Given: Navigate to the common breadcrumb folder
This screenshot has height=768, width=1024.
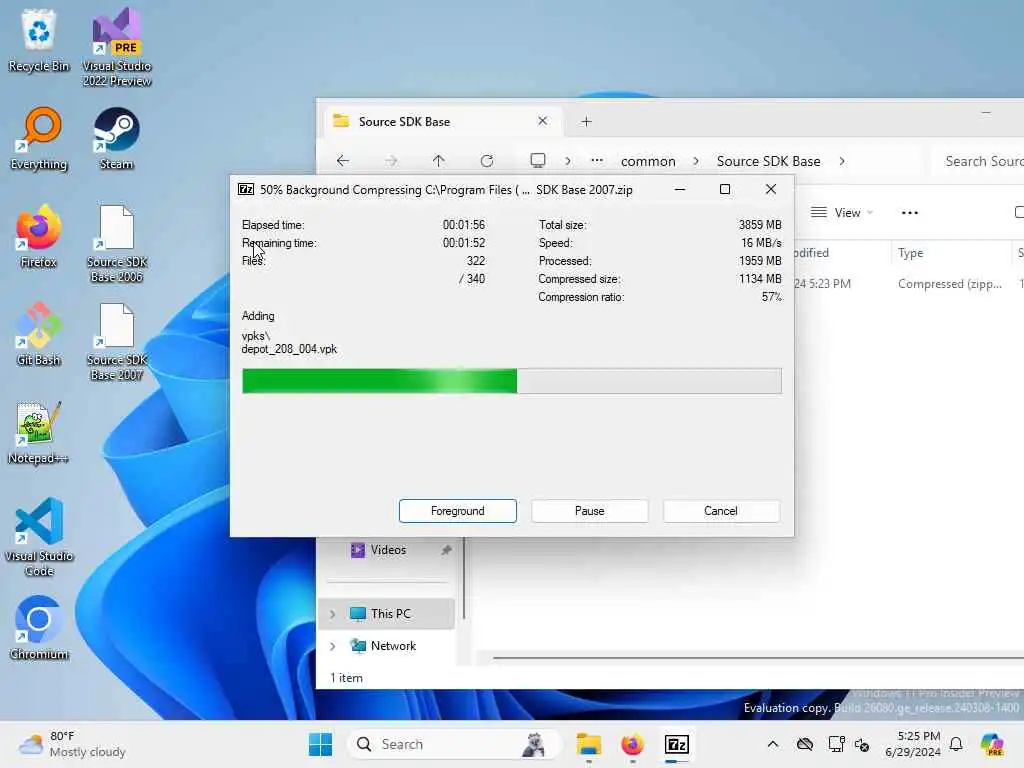Looking at the screenshot, I should 648,161.
